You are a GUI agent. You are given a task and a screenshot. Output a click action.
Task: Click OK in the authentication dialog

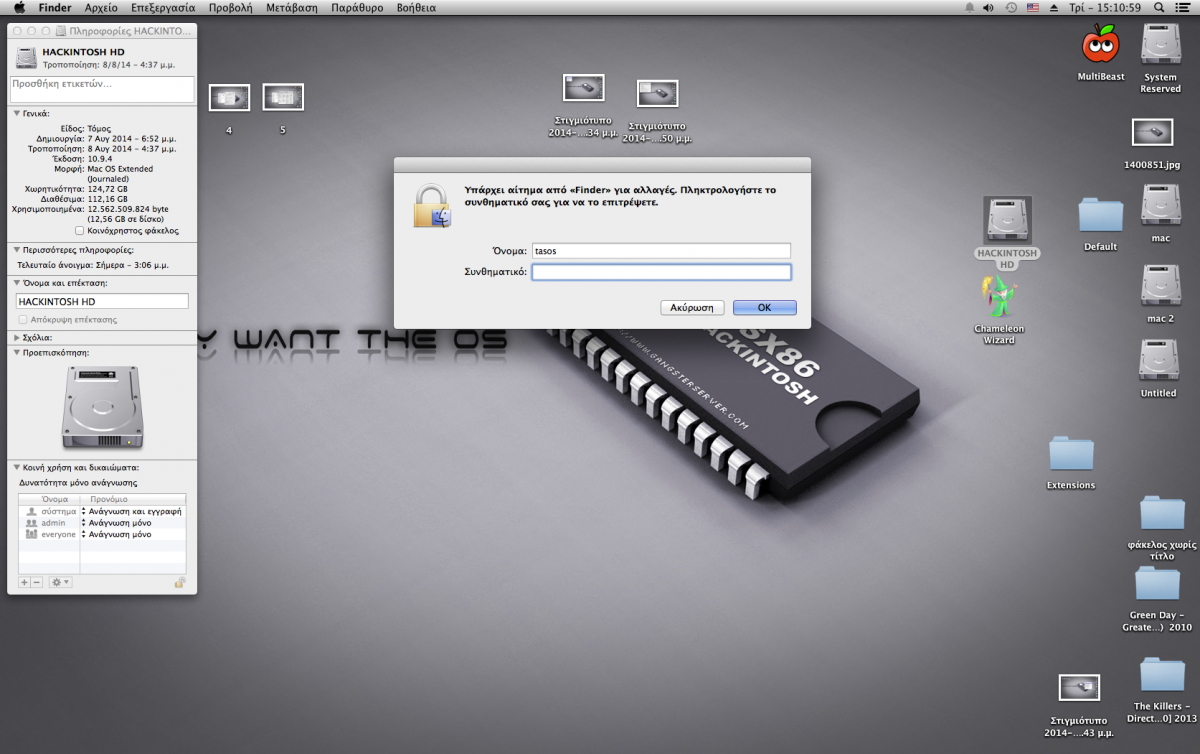click(x=765, y=308)
